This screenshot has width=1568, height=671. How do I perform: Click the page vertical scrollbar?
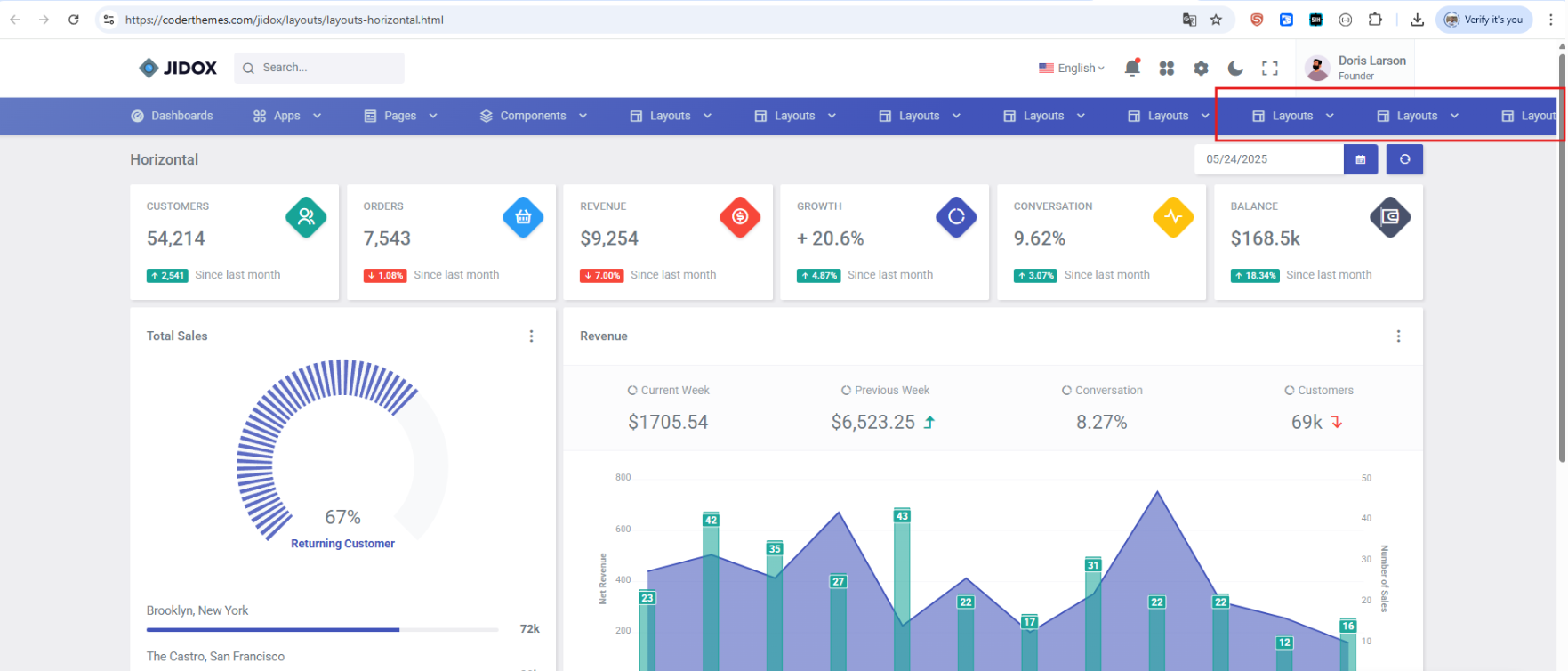[x=1562, y=258]
